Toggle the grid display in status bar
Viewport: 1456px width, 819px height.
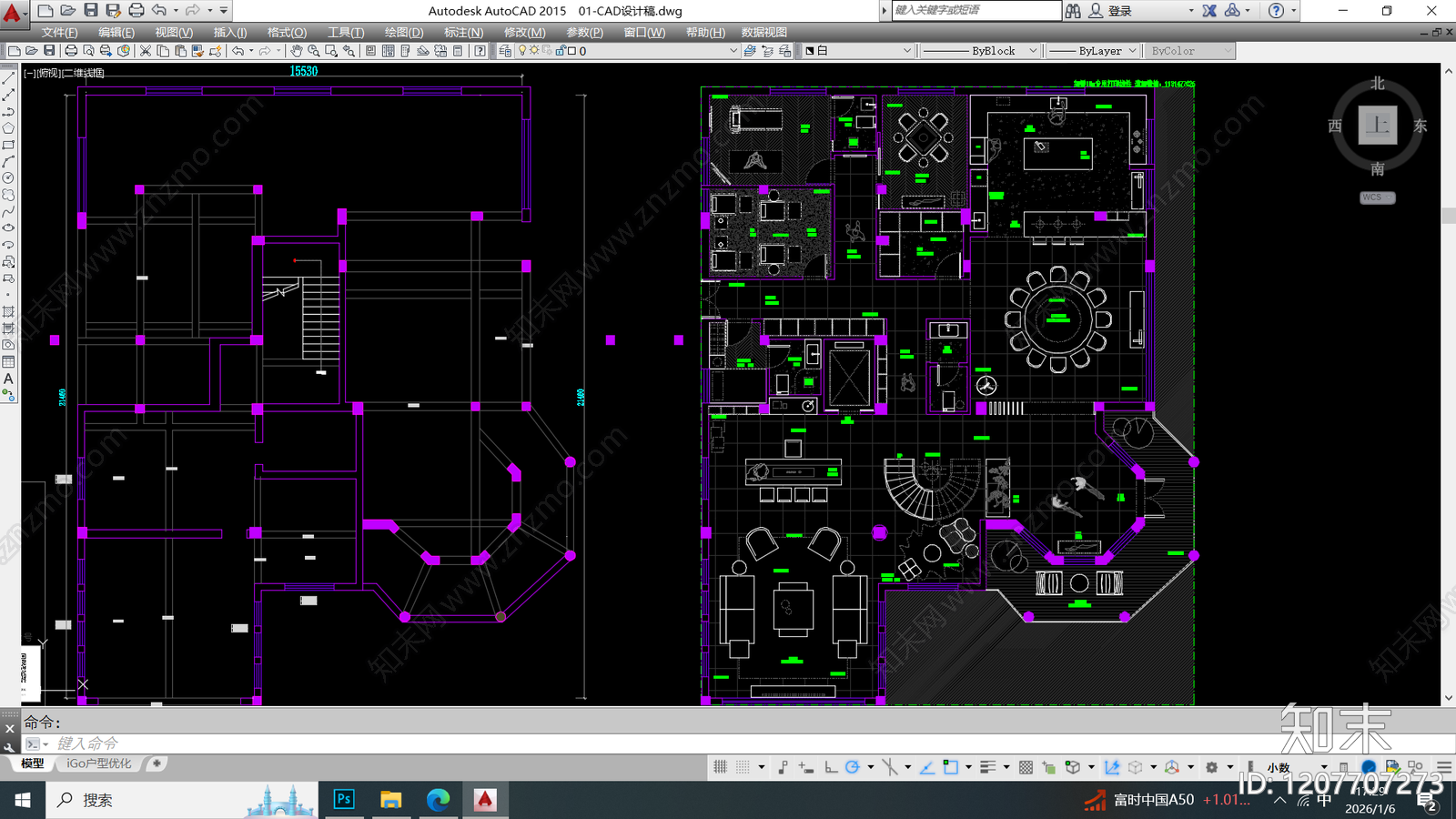pyautogui.click(x=721, y=767)
